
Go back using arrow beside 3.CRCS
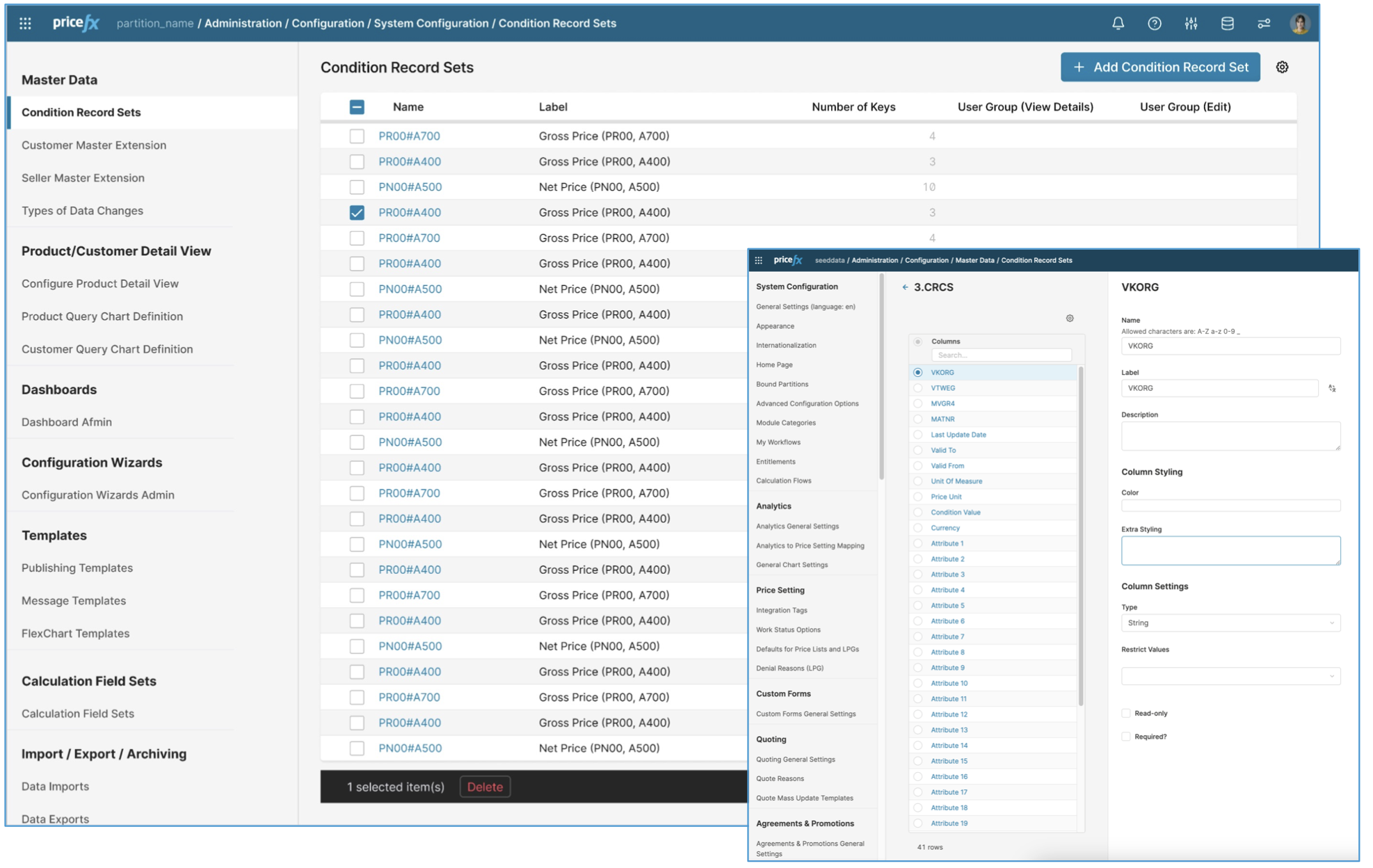(905, 287)
